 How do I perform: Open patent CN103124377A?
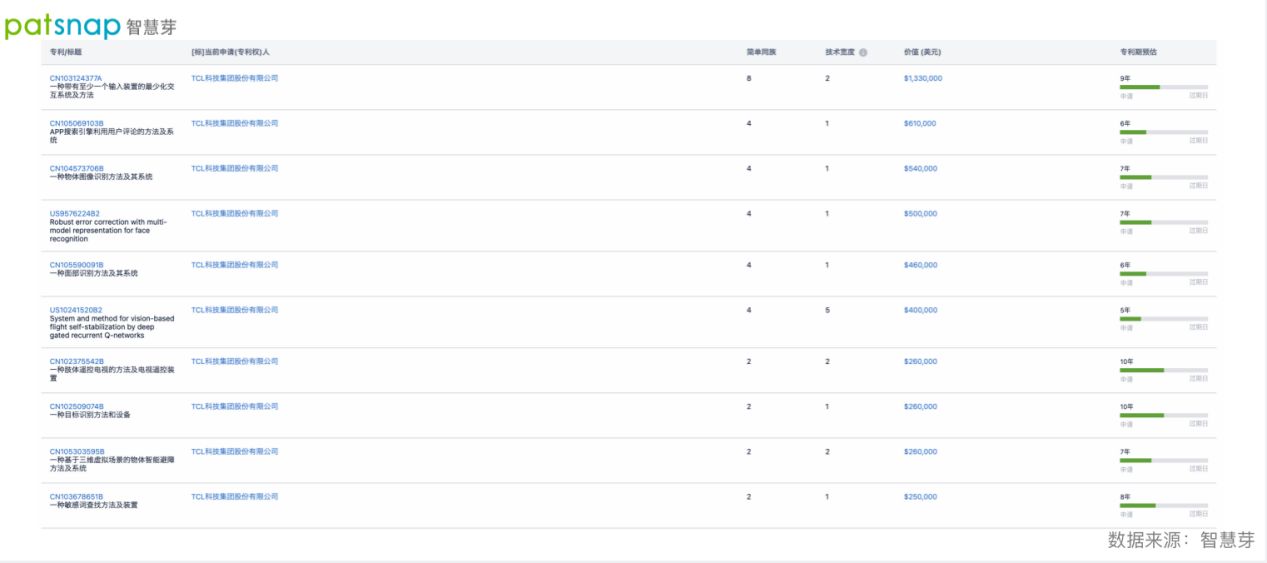(76, 78)
